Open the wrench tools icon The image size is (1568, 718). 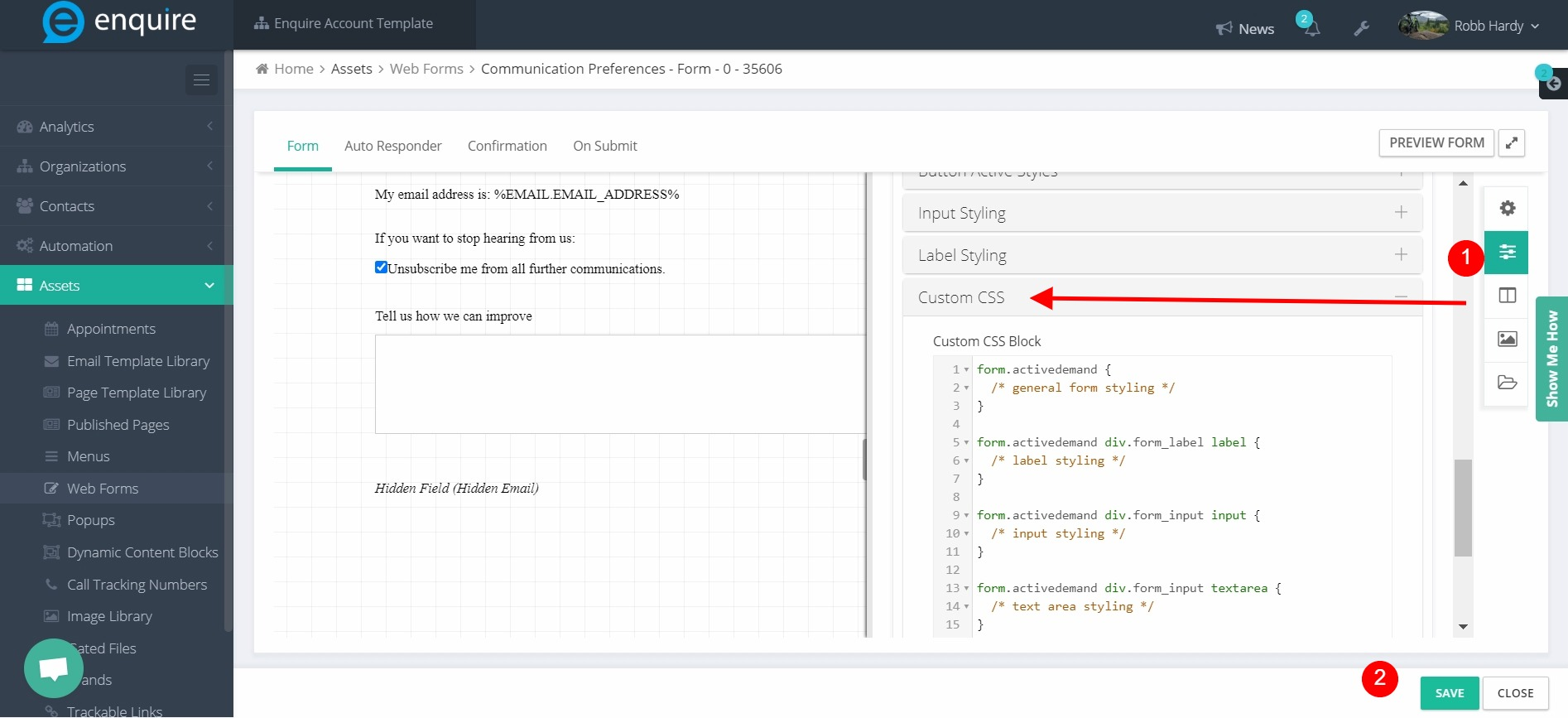(1361, 28)
